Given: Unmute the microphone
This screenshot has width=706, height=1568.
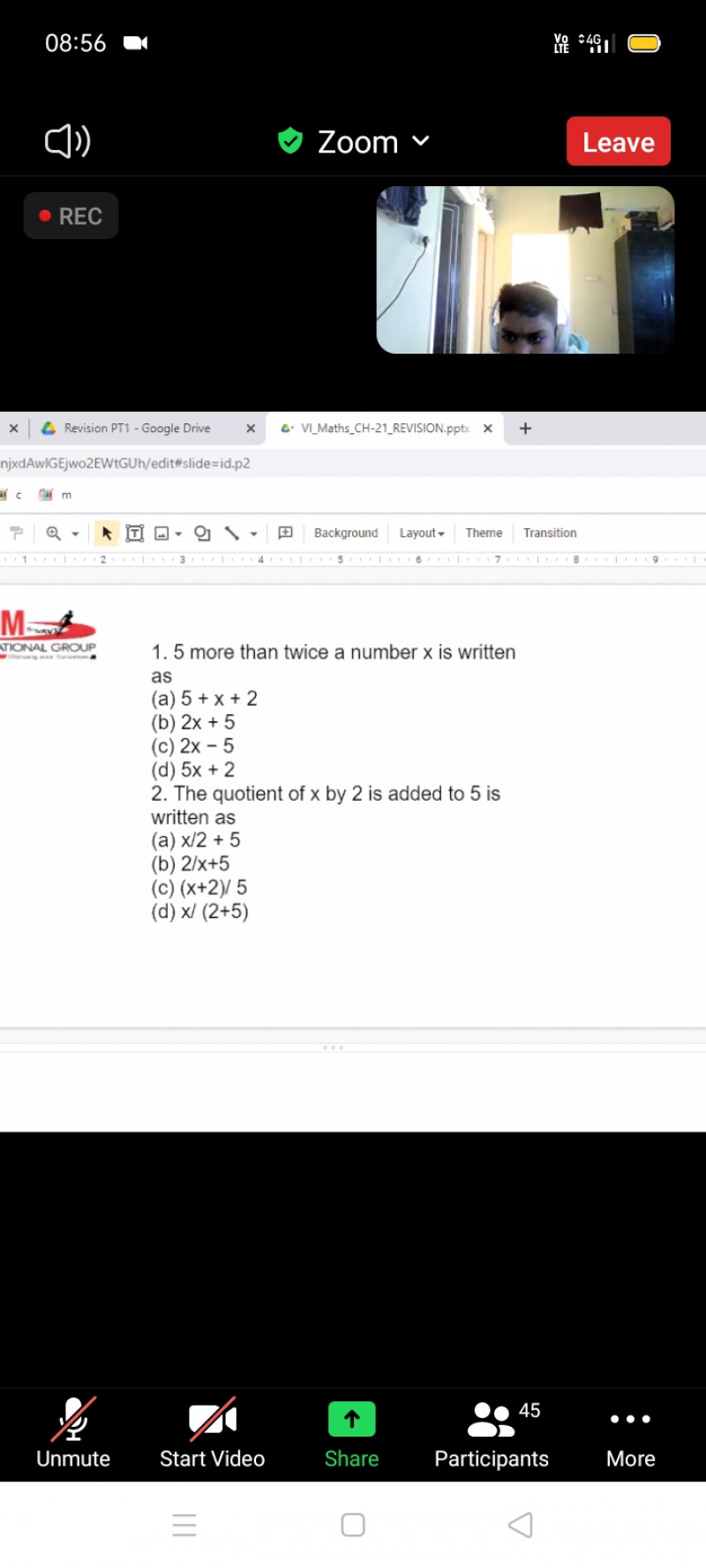Looking at the screenshot, I should (x=73, y=1432).
